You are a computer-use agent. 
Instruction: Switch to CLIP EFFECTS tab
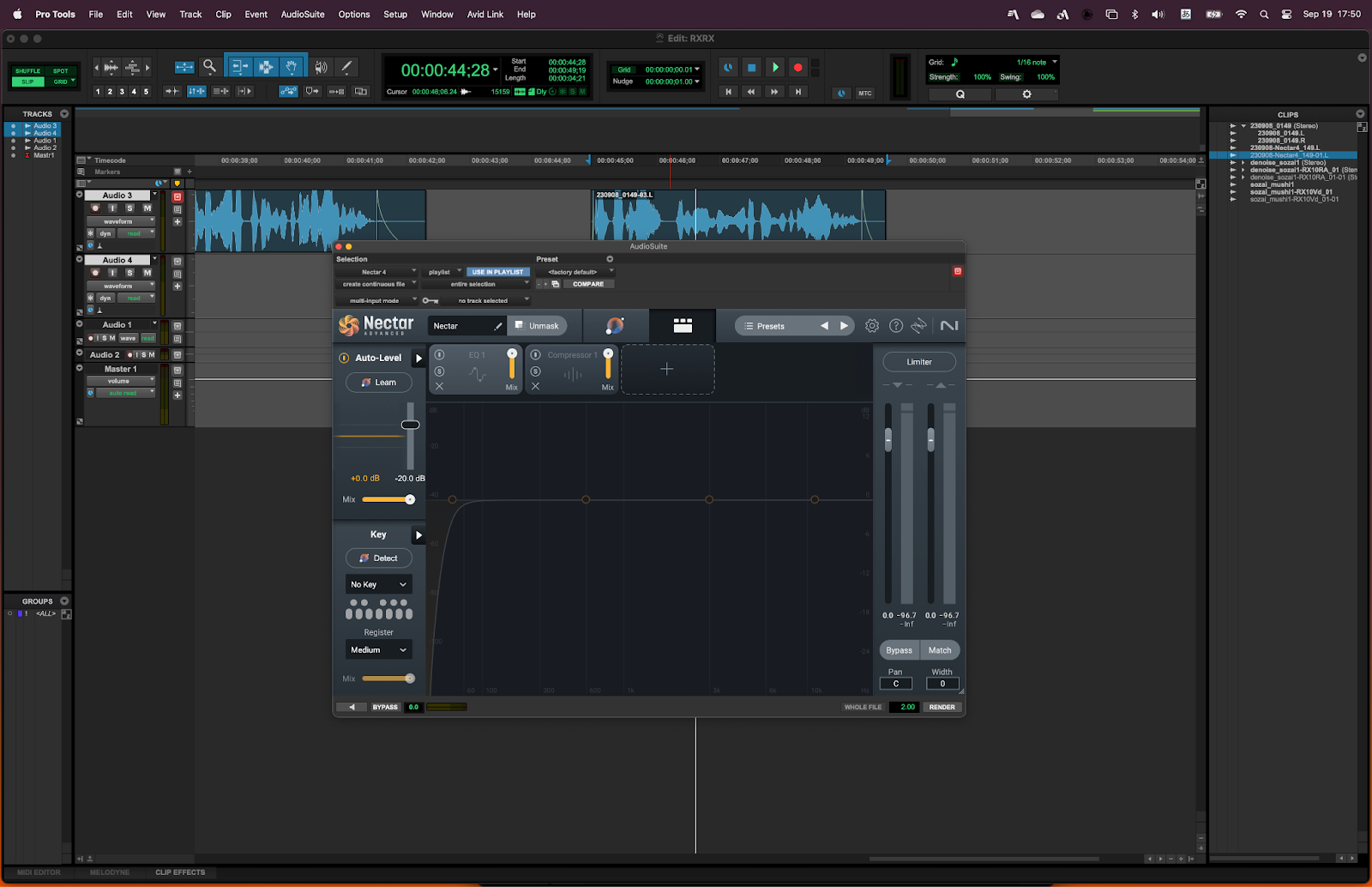coord(180,872)
